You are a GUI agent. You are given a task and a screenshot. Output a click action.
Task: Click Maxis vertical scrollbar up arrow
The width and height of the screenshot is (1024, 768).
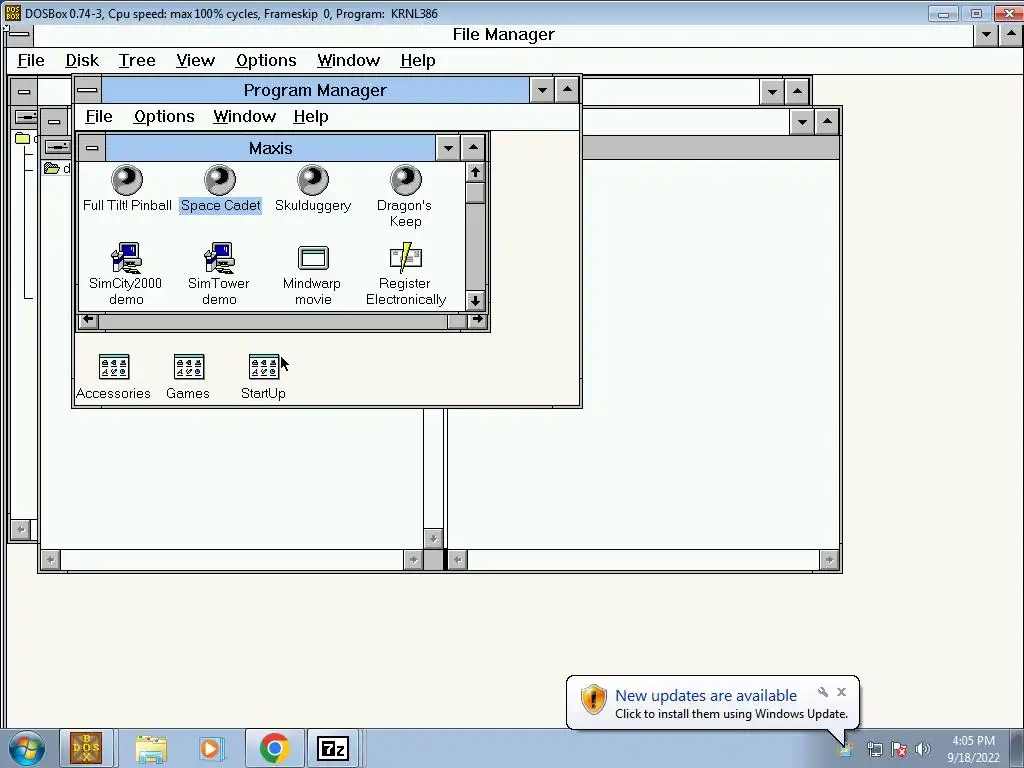point(475,172)
